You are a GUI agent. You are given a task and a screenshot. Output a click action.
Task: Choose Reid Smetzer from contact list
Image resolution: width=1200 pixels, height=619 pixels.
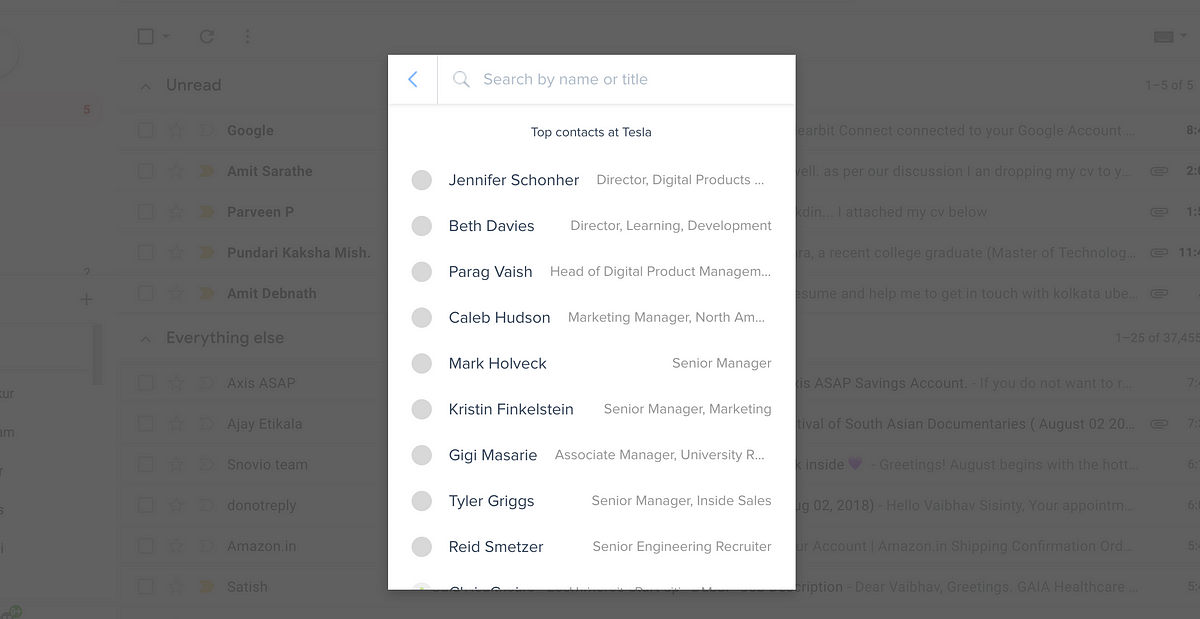click(496, 547)
